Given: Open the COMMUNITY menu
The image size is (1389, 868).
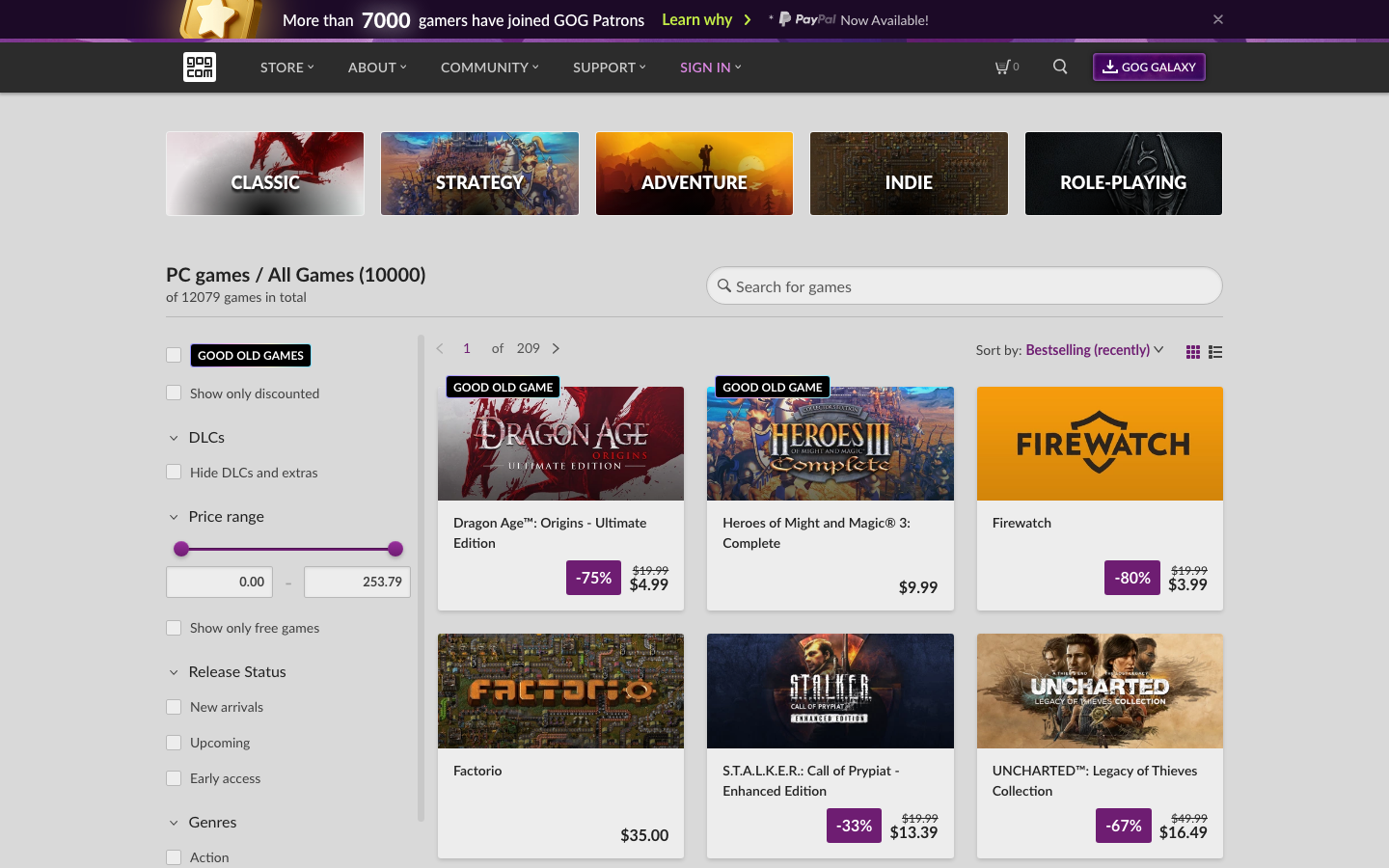Looking at the screenshot, I should pos(490,68).
